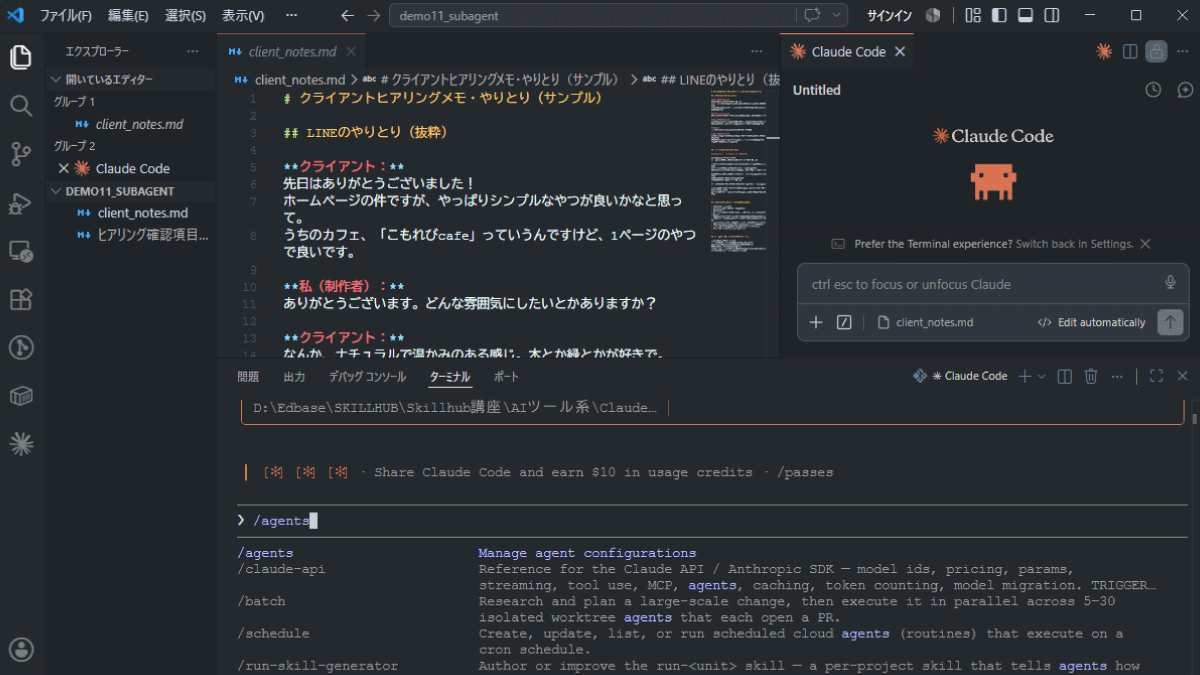
Task: Open the Remote Explorer view
Action: coord(21,250)
